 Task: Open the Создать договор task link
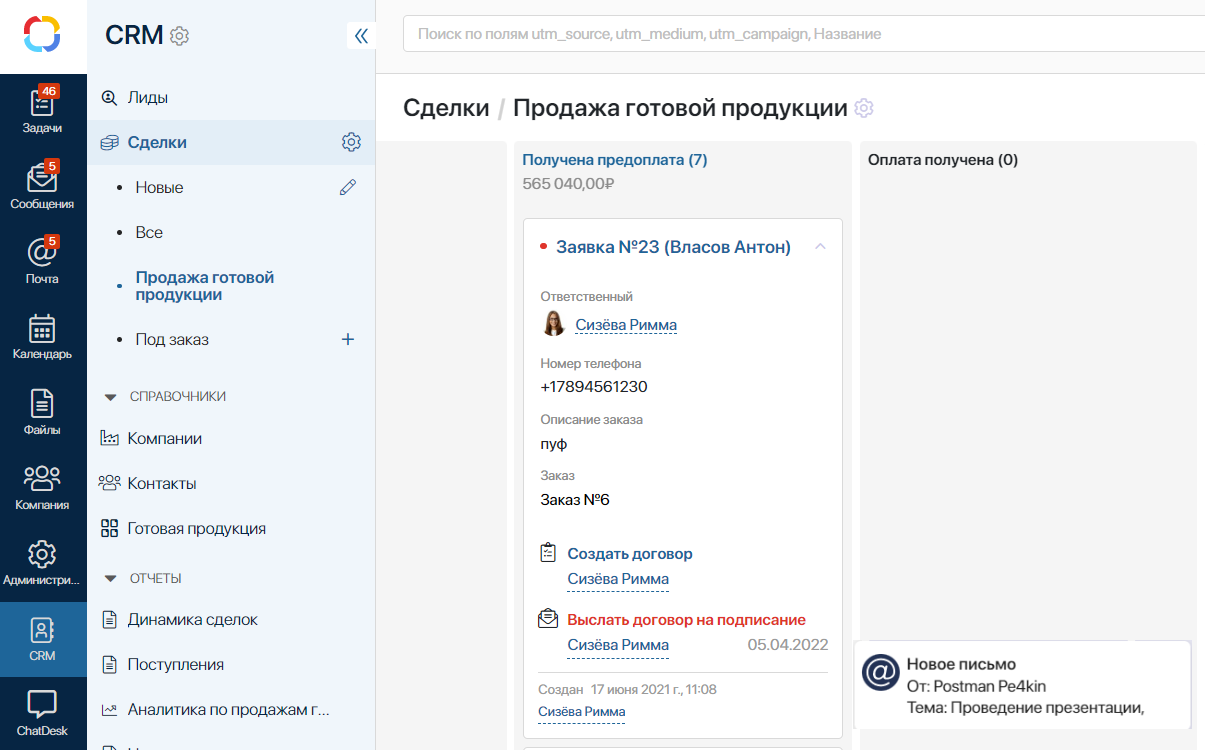(x=629, y=554)
